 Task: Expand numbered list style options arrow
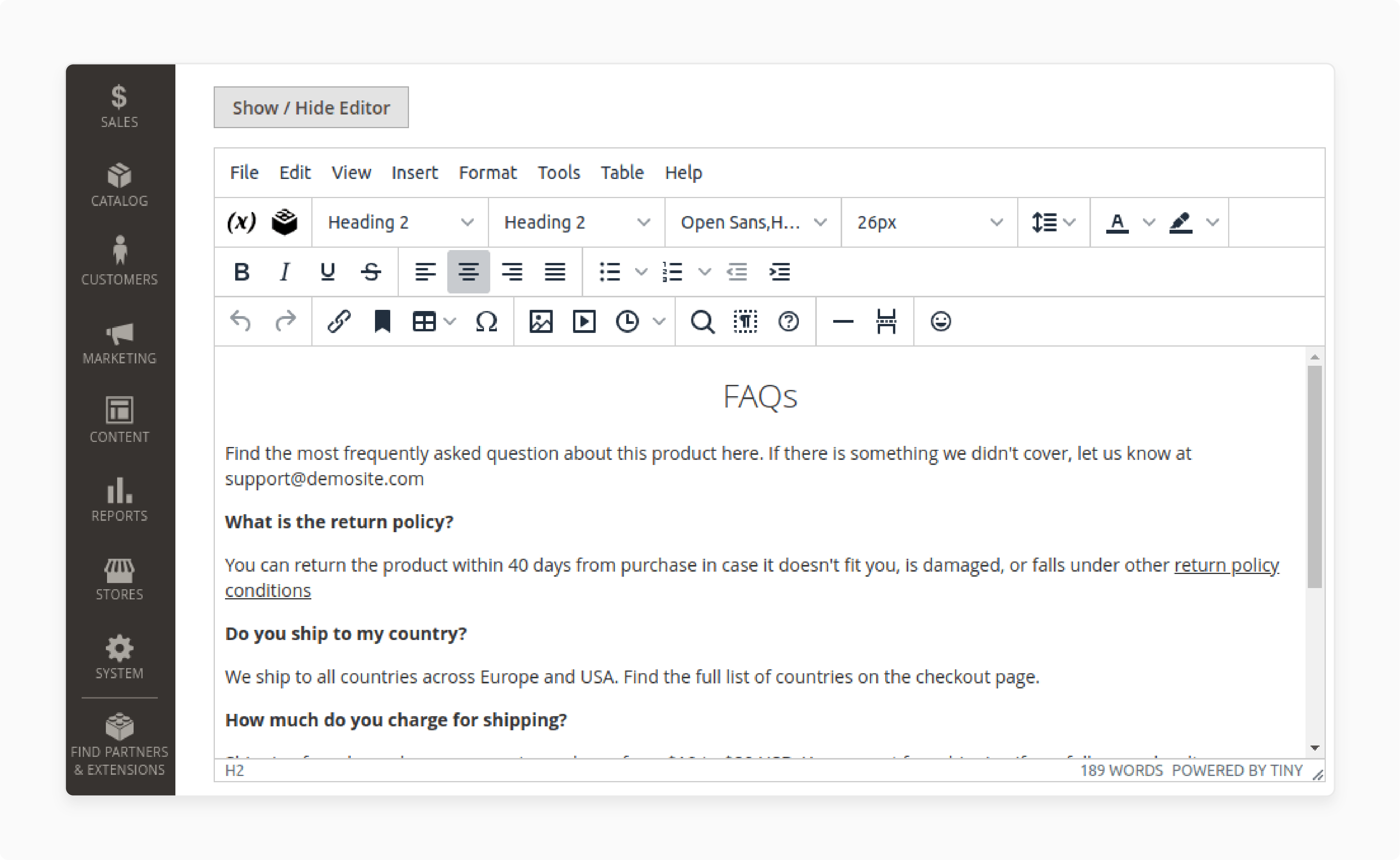(x=704, y=272)
